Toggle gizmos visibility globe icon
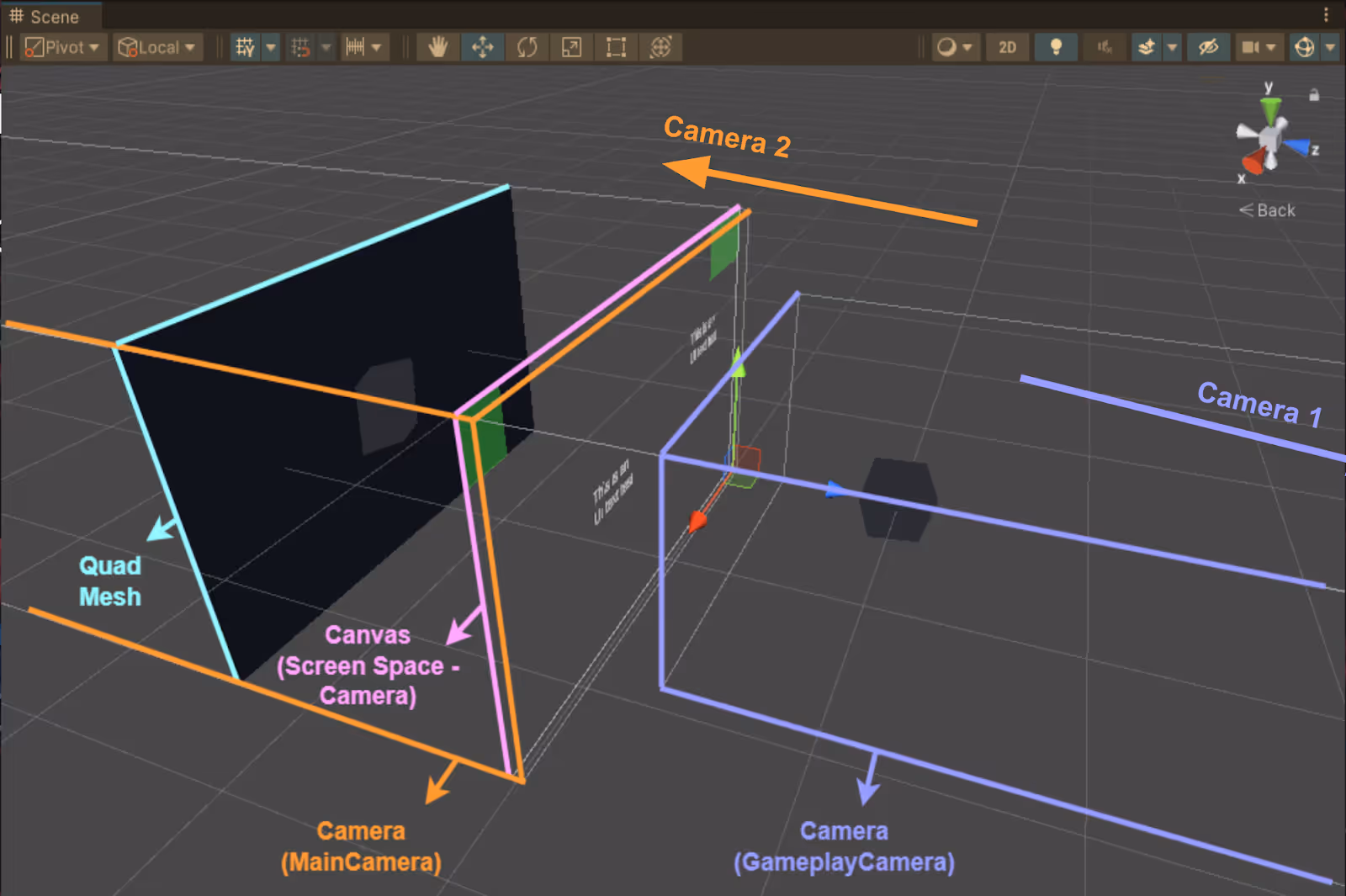1346x896 pixels. point(1305,47)
